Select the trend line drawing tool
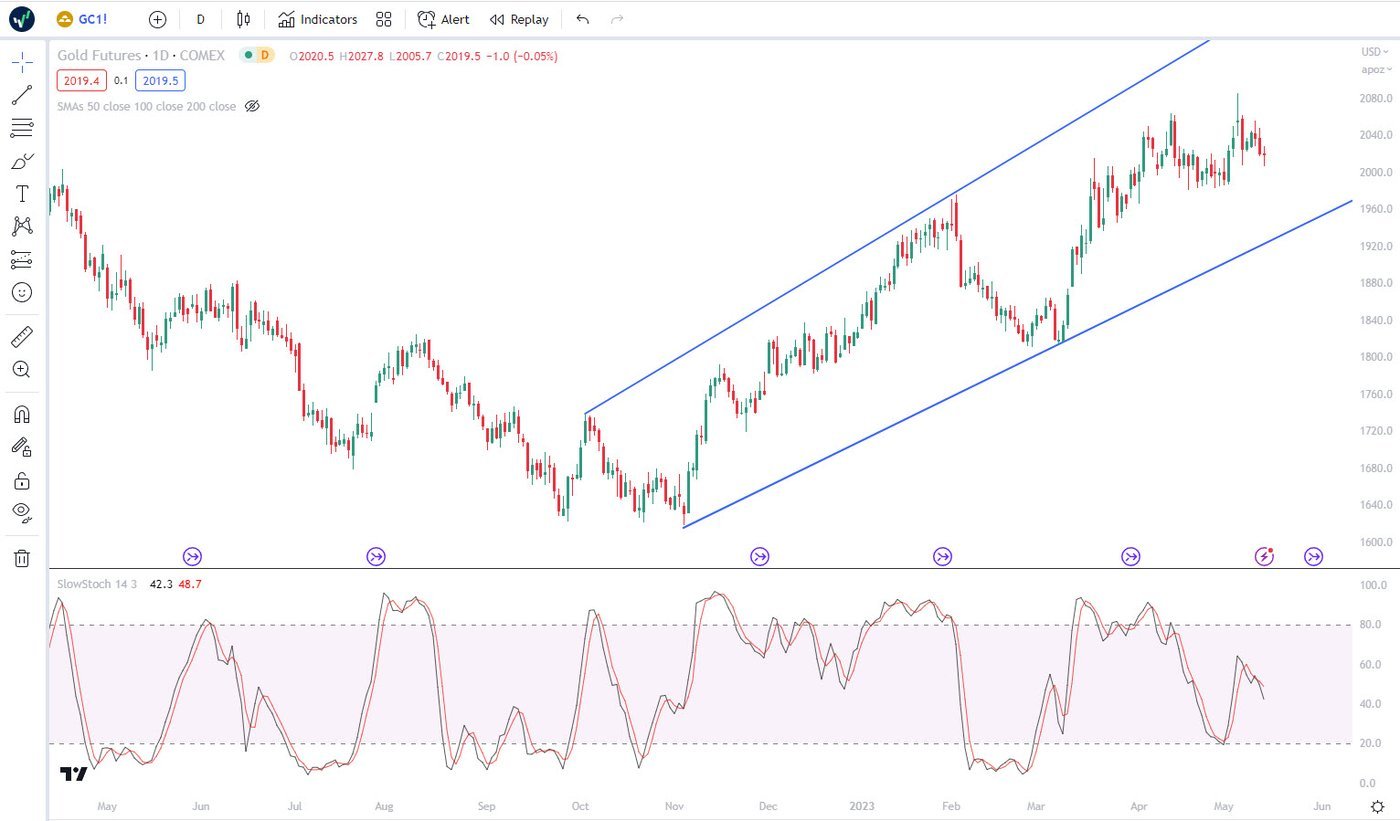The width and height of the screenshot is (1400, 821). (21, 95)
